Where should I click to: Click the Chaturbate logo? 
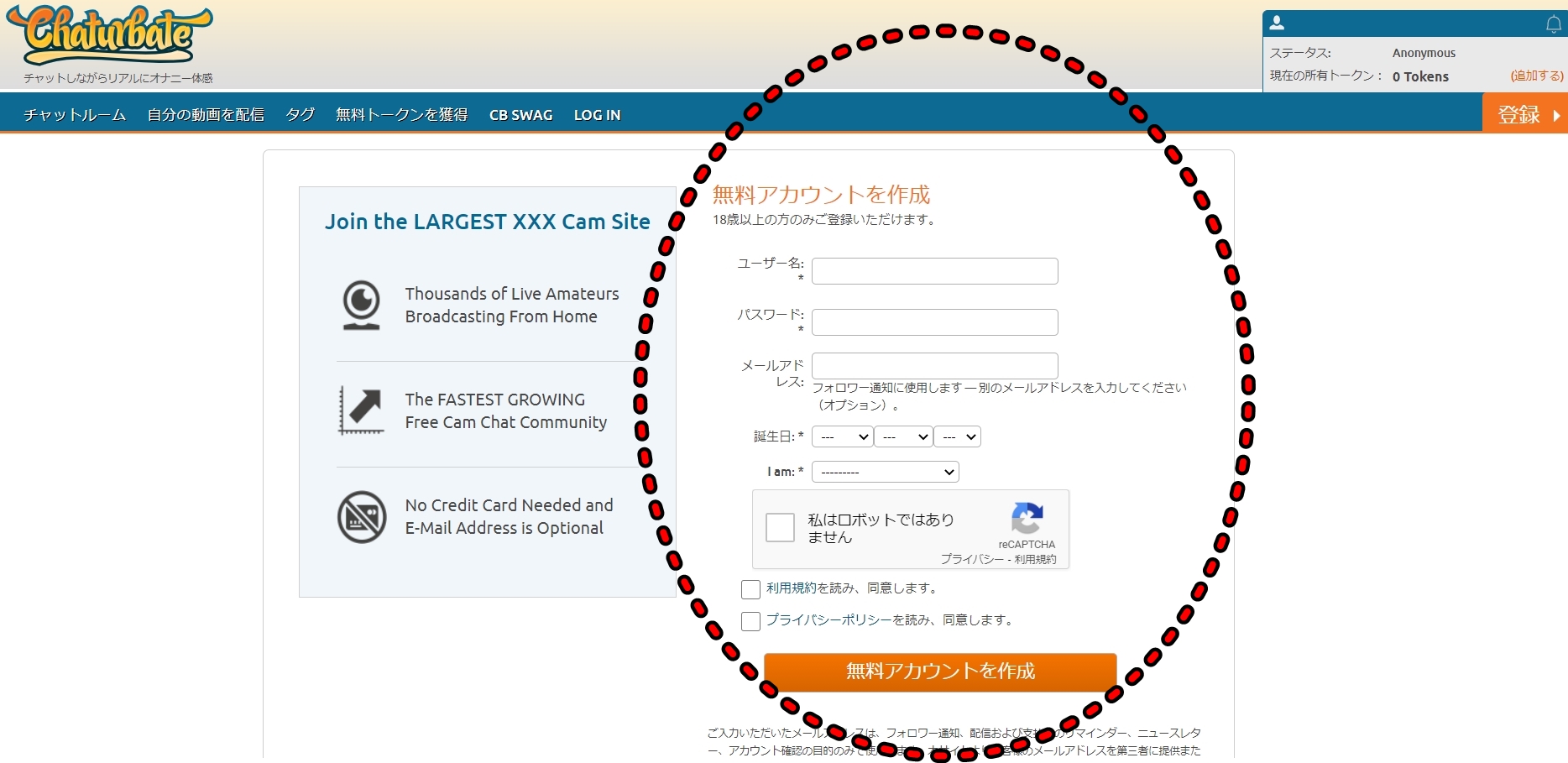(110, 35)
